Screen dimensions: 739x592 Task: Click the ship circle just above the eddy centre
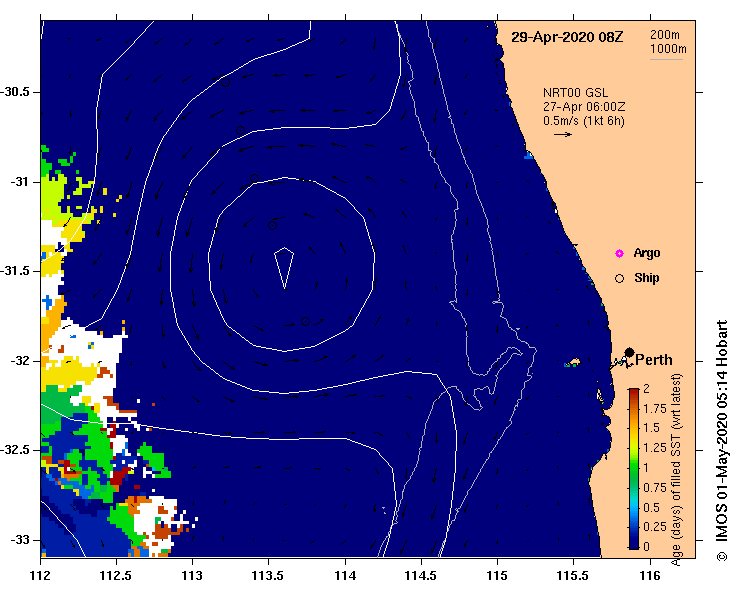272,225
